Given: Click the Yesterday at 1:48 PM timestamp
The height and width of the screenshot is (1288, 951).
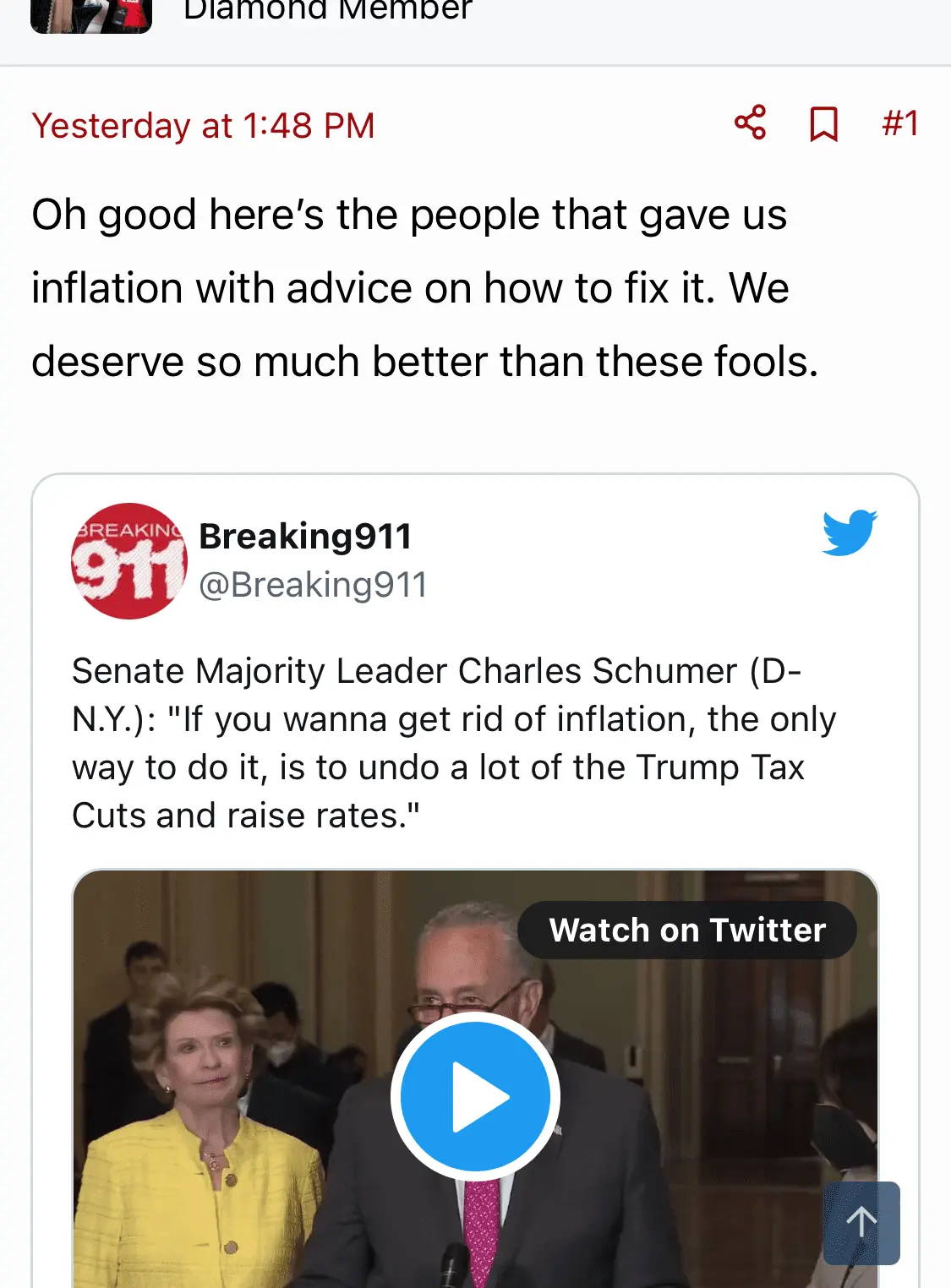Looking at the screenshot, I should [203, 126].
